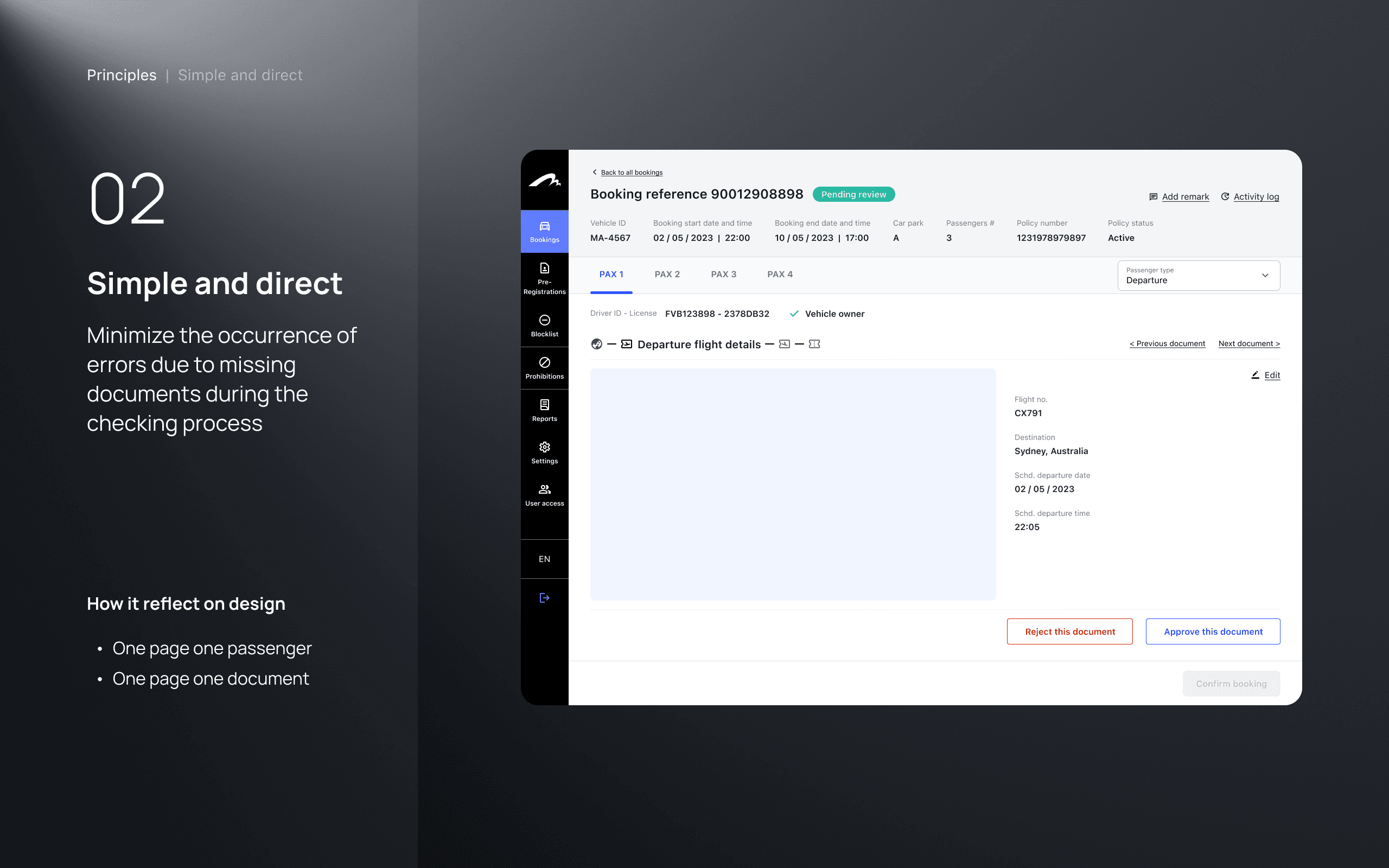Open the Prohibitions section
Image resolution: width=1389 pixels, height=868 pixels.
pyautogui.click(x=544, y=368)
